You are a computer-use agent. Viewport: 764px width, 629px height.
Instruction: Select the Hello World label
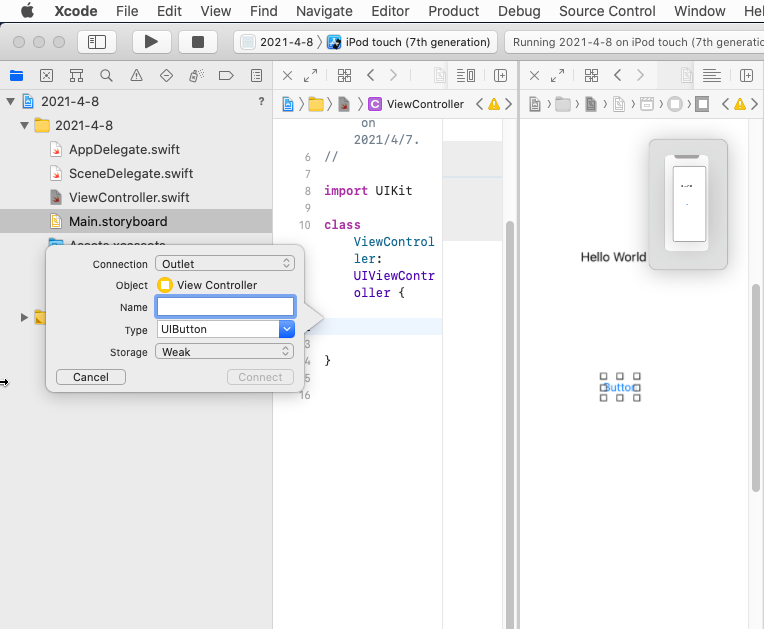[613, 257]
